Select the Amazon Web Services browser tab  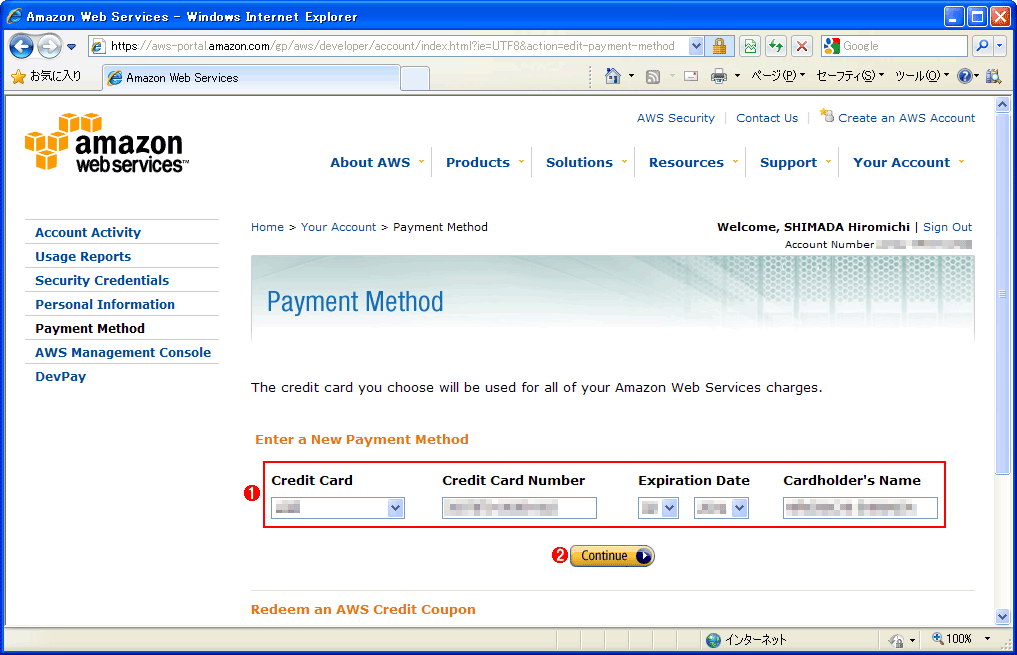(x=252, y=78)
